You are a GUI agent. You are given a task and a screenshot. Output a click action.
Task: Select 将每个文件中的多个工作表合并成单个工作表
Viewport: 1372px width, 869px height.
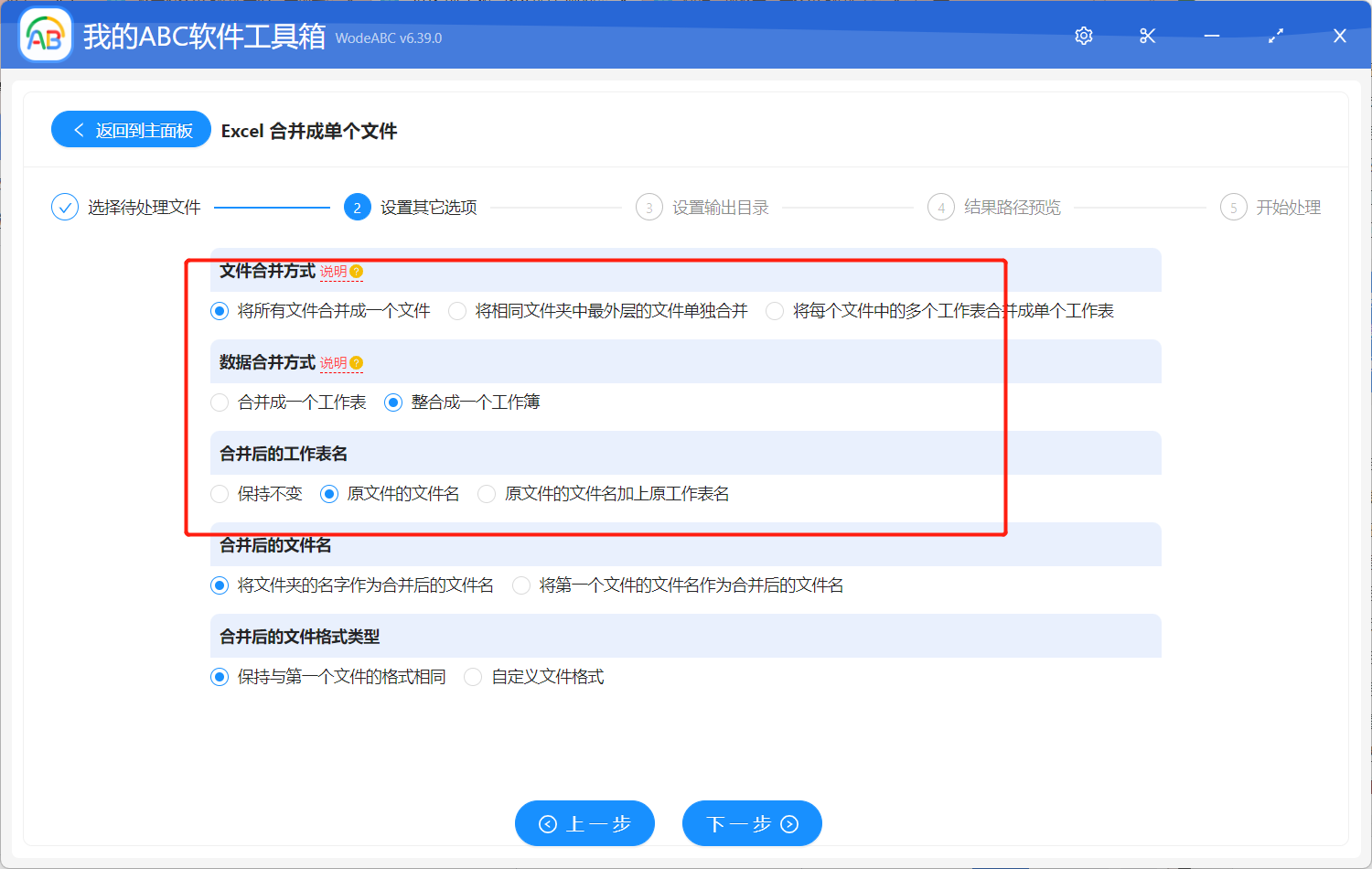774,310
